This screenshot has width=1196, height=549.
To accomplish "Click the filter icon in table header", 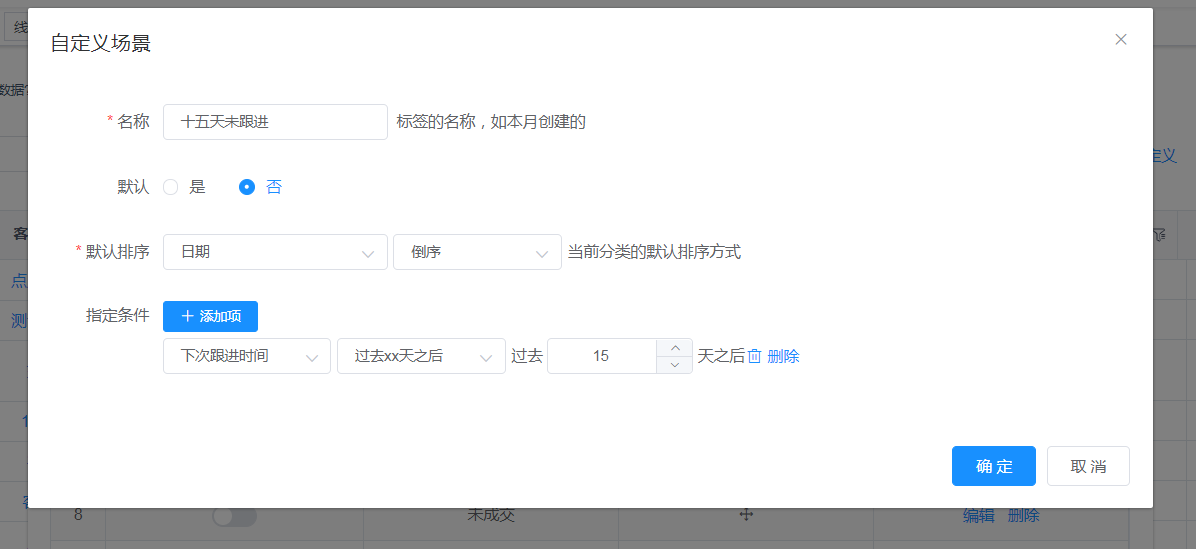I will [x=1160, y=235].
